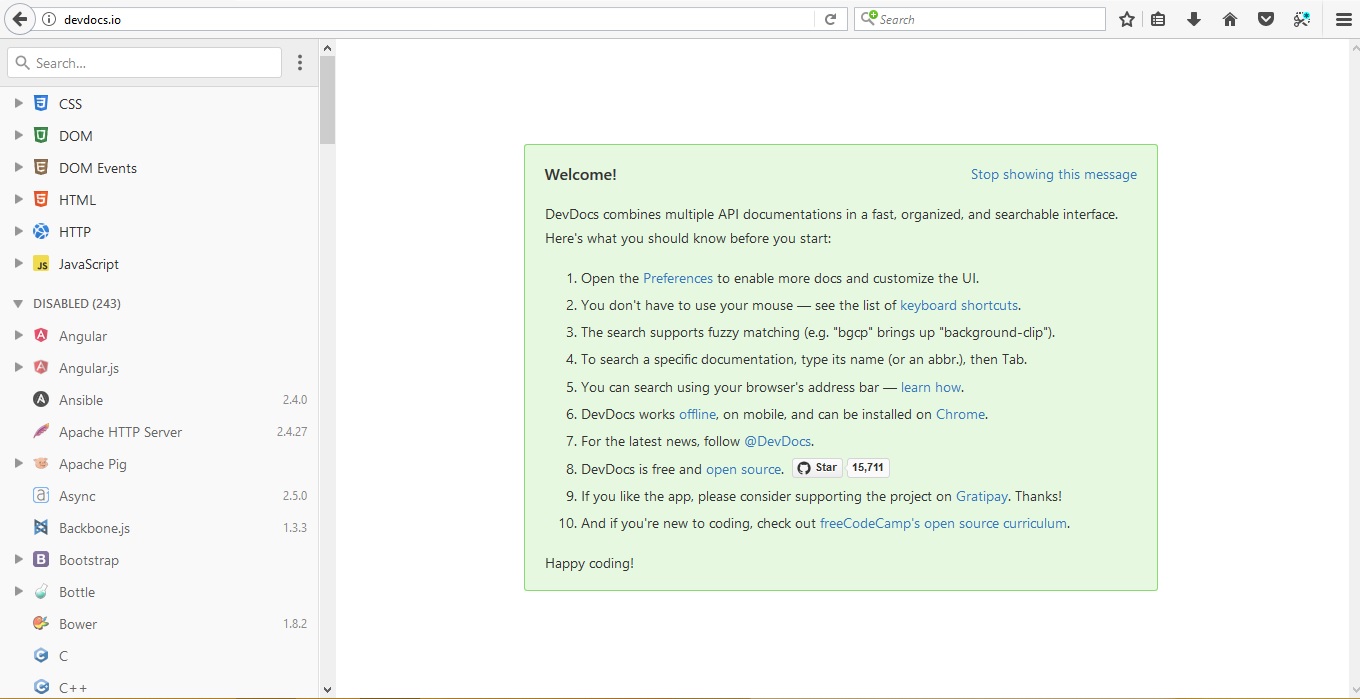Bookmark this page with the star icon
The width and height of the screenshot is (1360, 699).
(1127, 19)
